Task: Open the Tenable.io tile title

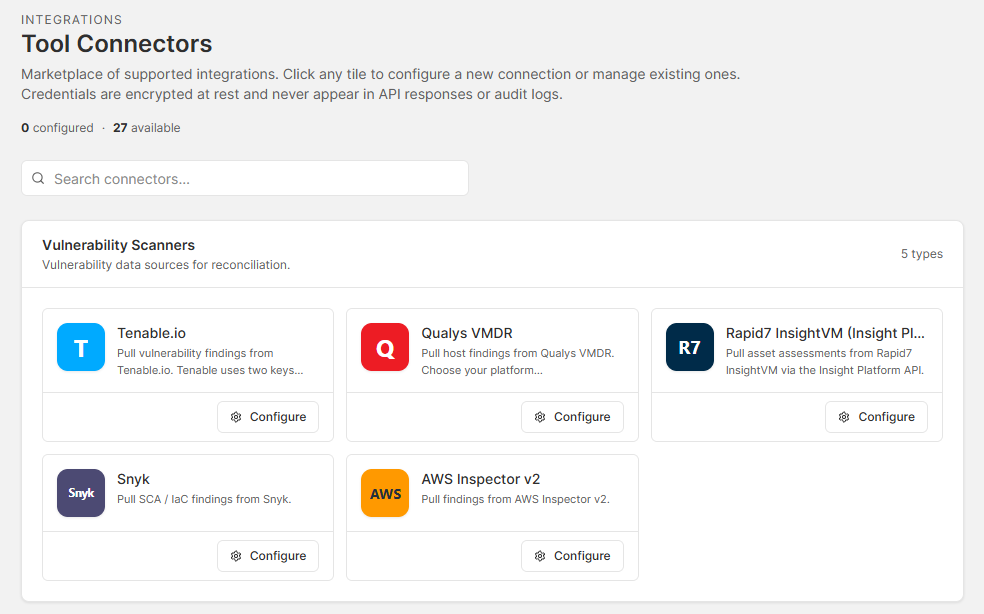Action: pyautogui.click(x=151, y=333)
